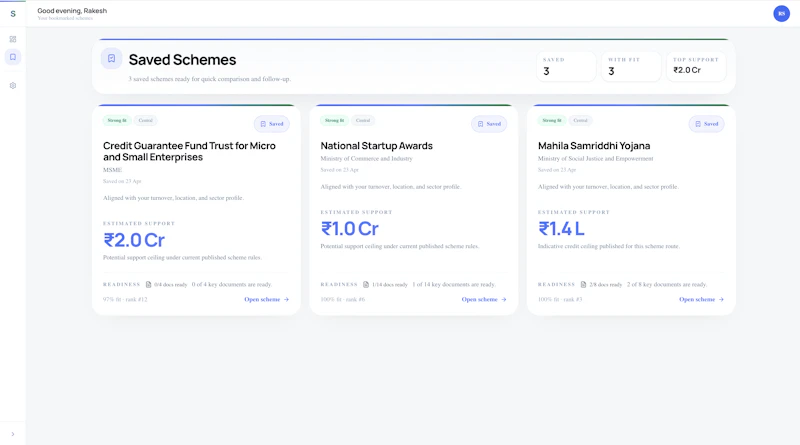The image size is (800, 445).
Task: Click the Saved Schemes header bookmark icon
Action: [111, 59]
